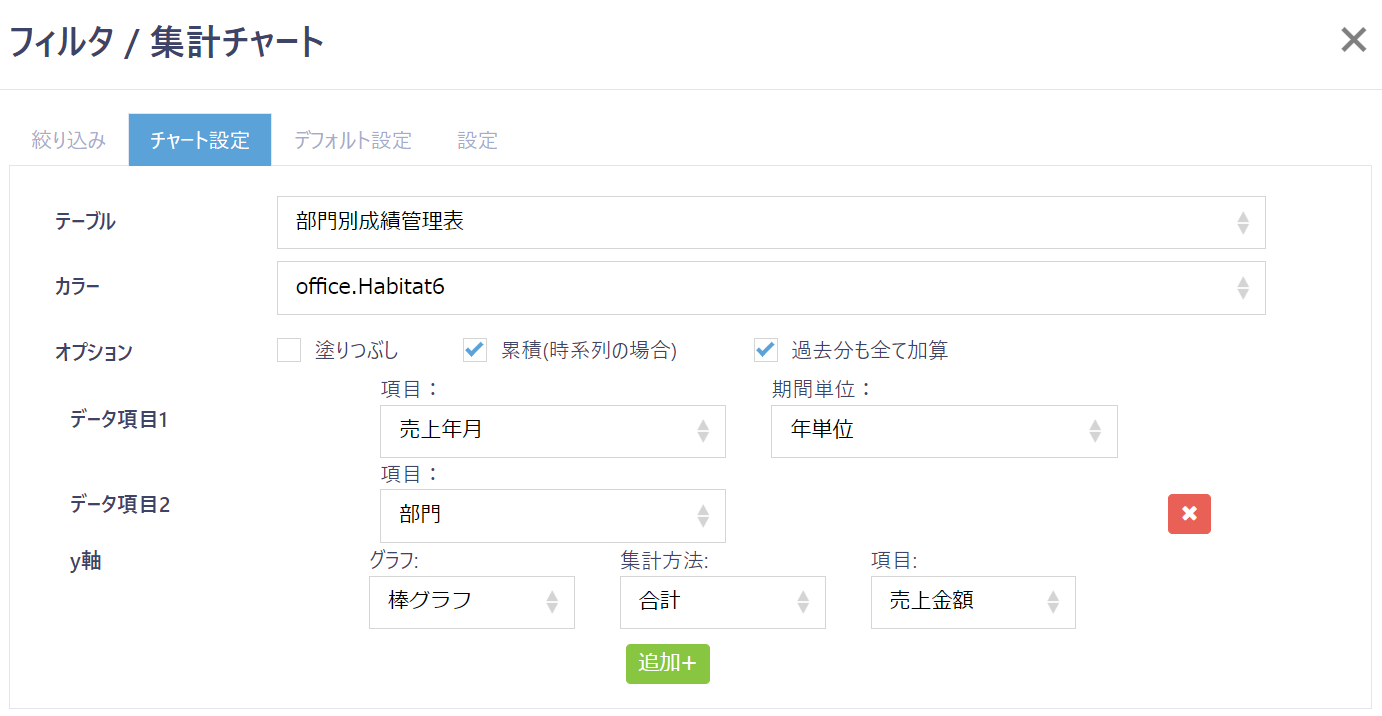The image size is (1382, 716).
Task: Click red delete icon for データ項目2
Action: tap(1189, 514)
